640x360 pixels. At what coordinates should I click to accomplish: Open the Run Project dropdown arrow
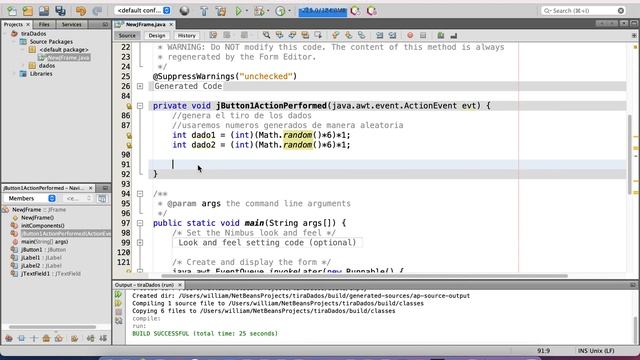pos(247,11)
